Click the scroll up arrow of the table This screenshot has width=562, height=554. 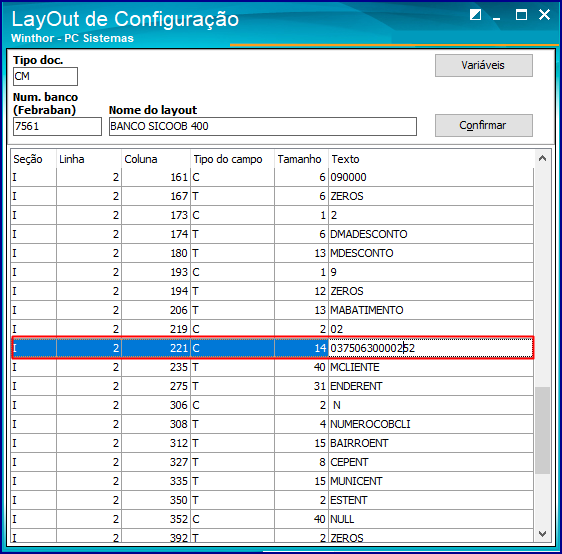[542, 158]
